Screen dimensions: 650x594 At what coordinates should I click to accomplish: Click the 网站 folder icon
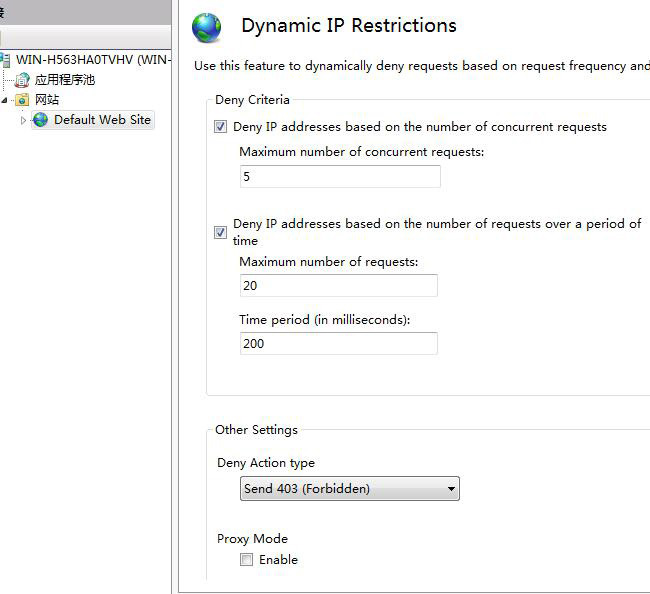point(23,100)
